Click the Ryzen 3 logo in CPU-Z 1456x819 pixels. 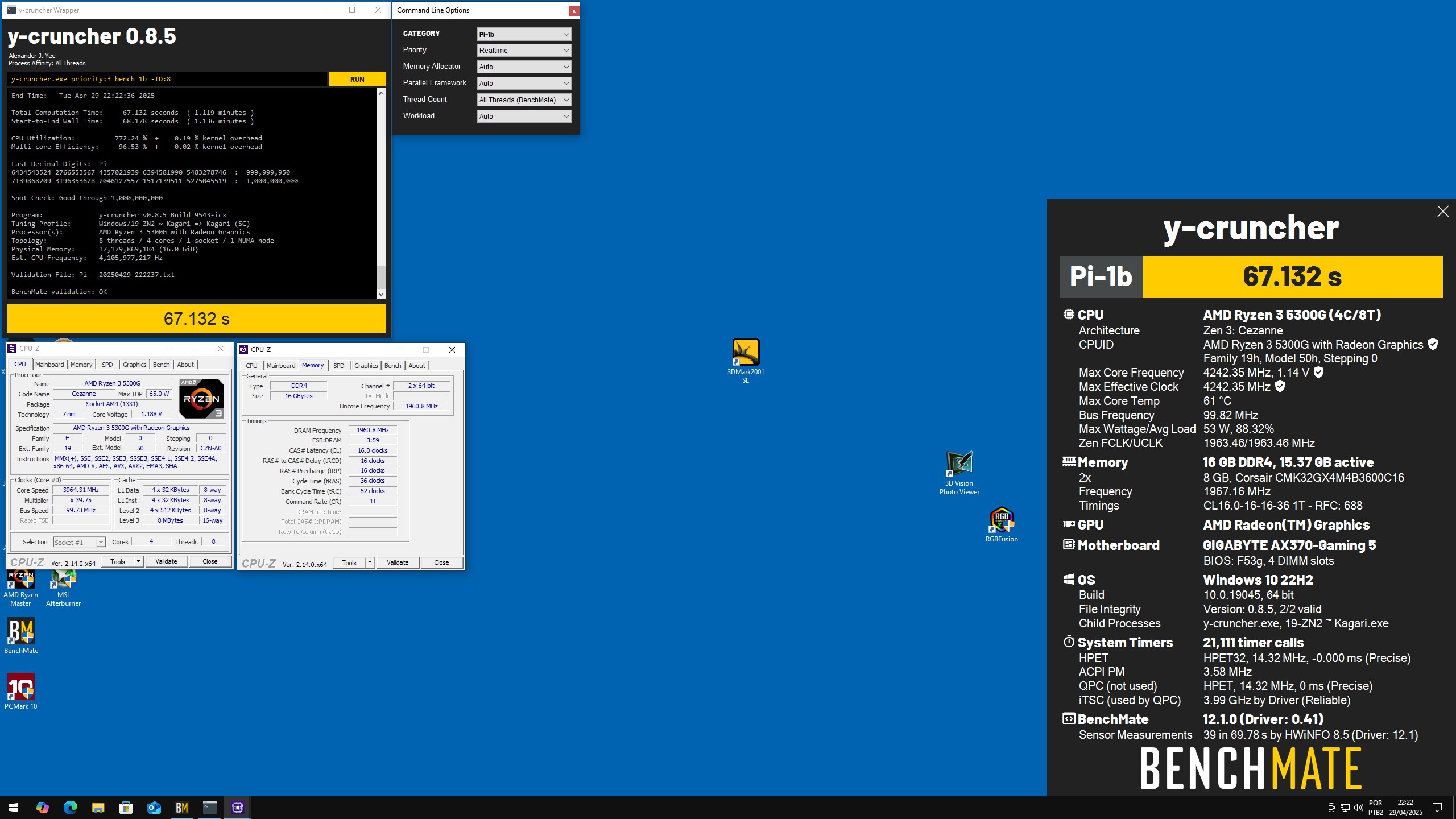coord(201,398)
